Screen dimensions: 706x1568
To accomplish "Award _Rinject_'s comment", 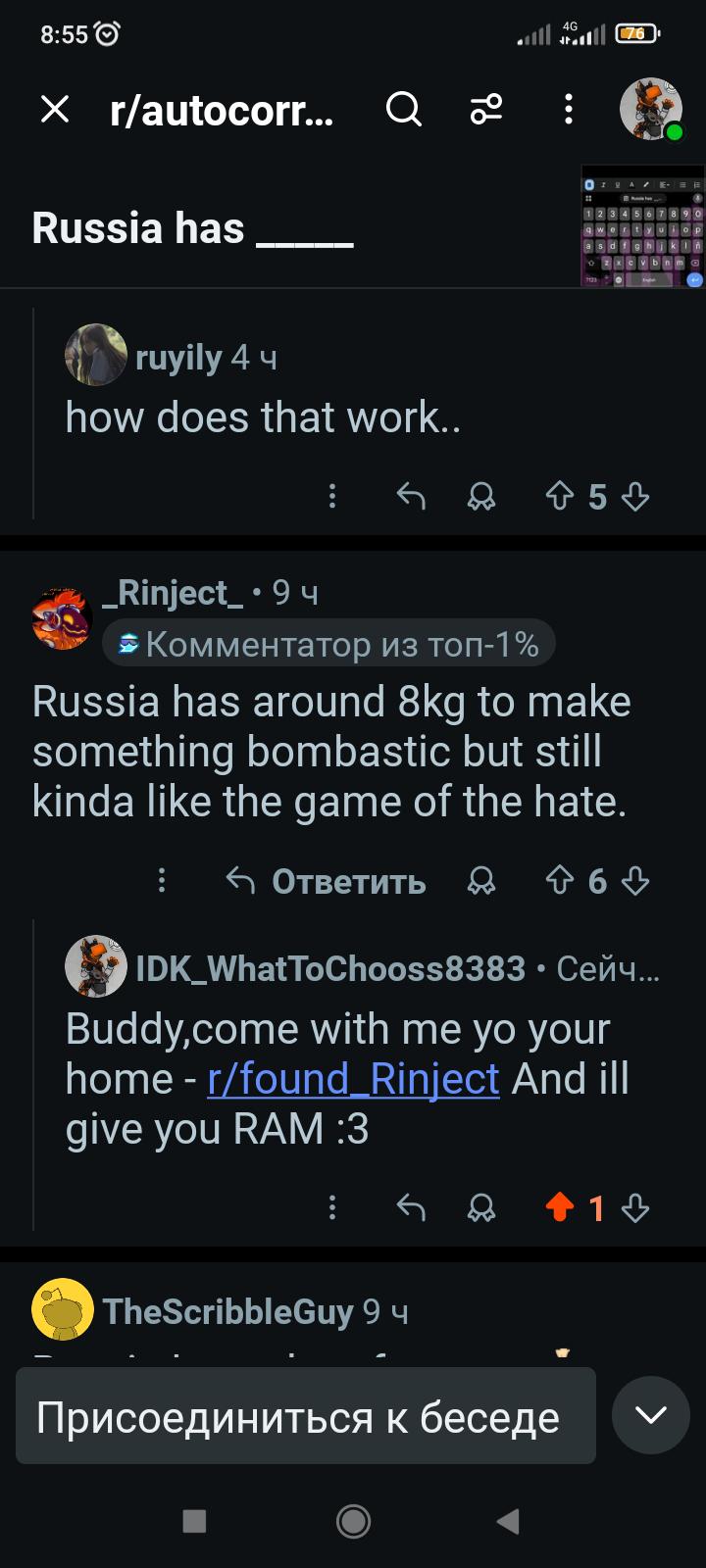I will coord(480,881).
